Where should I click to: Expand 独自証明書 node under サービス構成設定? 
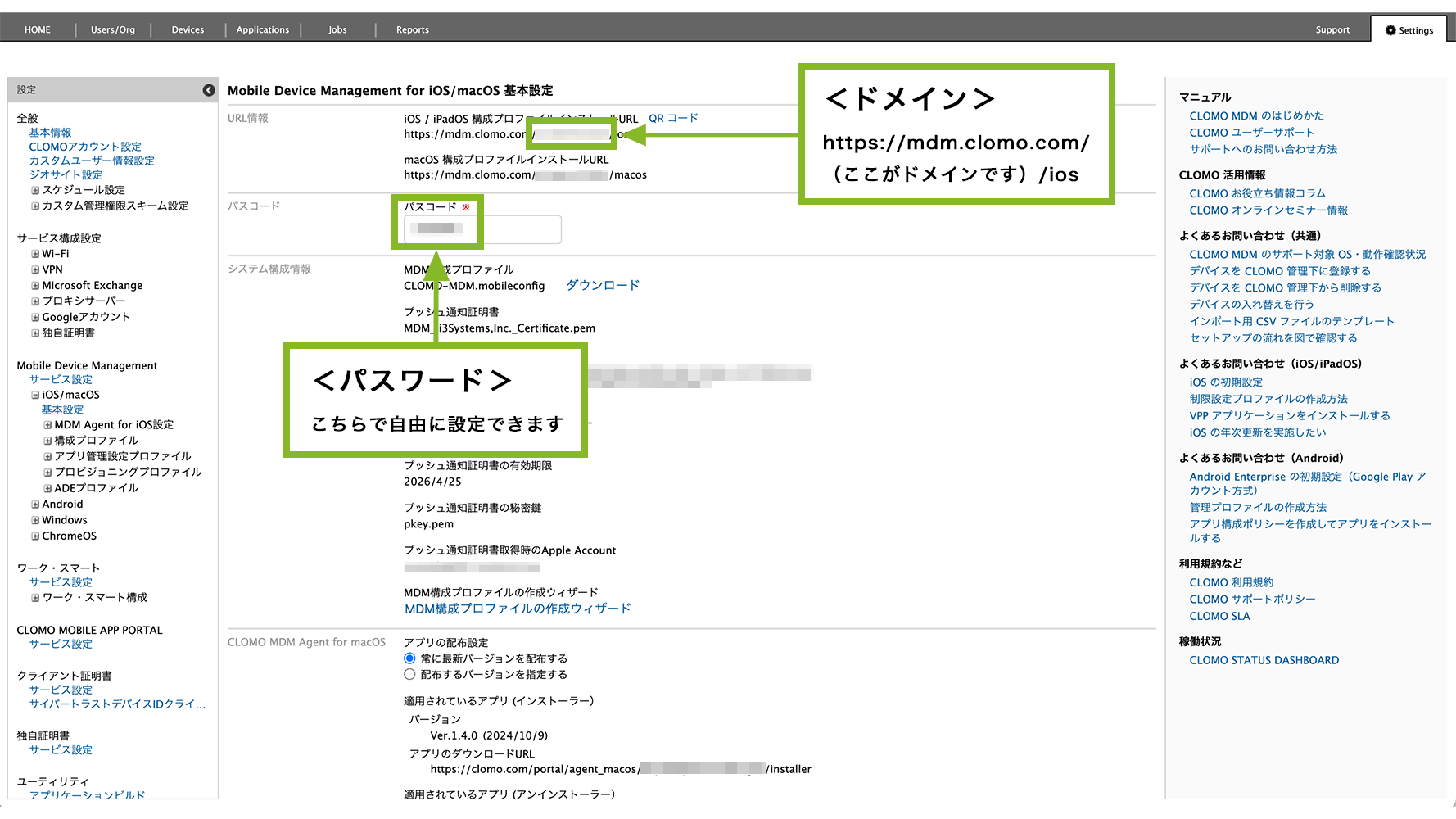(x=35, y=333)
